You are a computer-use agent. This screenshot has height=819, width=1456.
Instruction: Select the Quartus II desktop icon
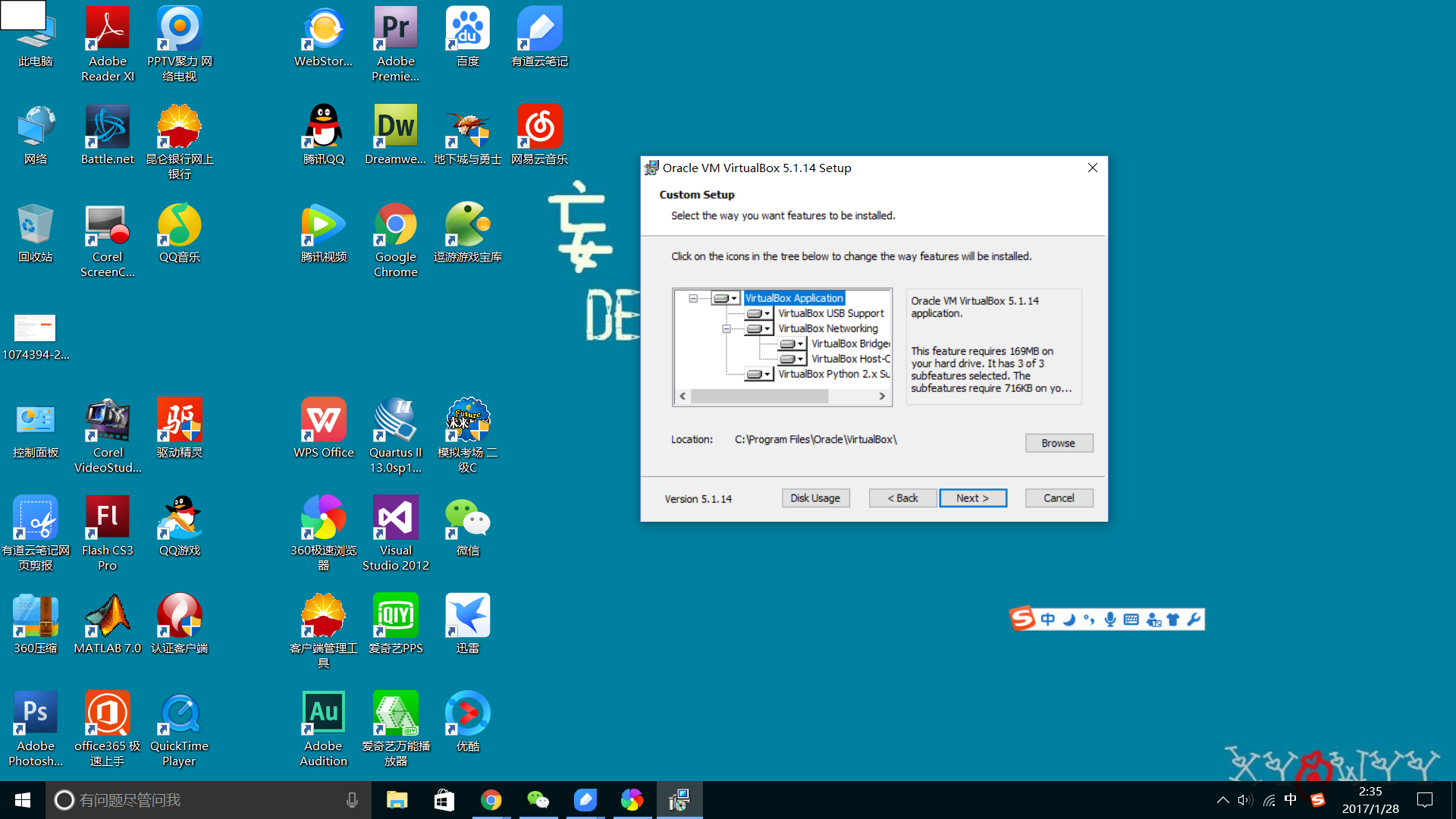pyautogui.click(x=396, y=436)
